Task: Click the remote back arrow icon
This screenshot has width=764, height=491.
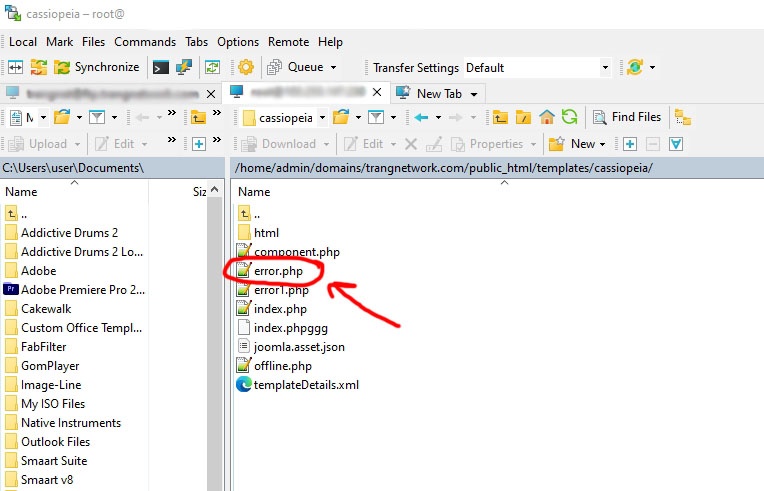Action: pyautogui.click(x=421, y=117)
